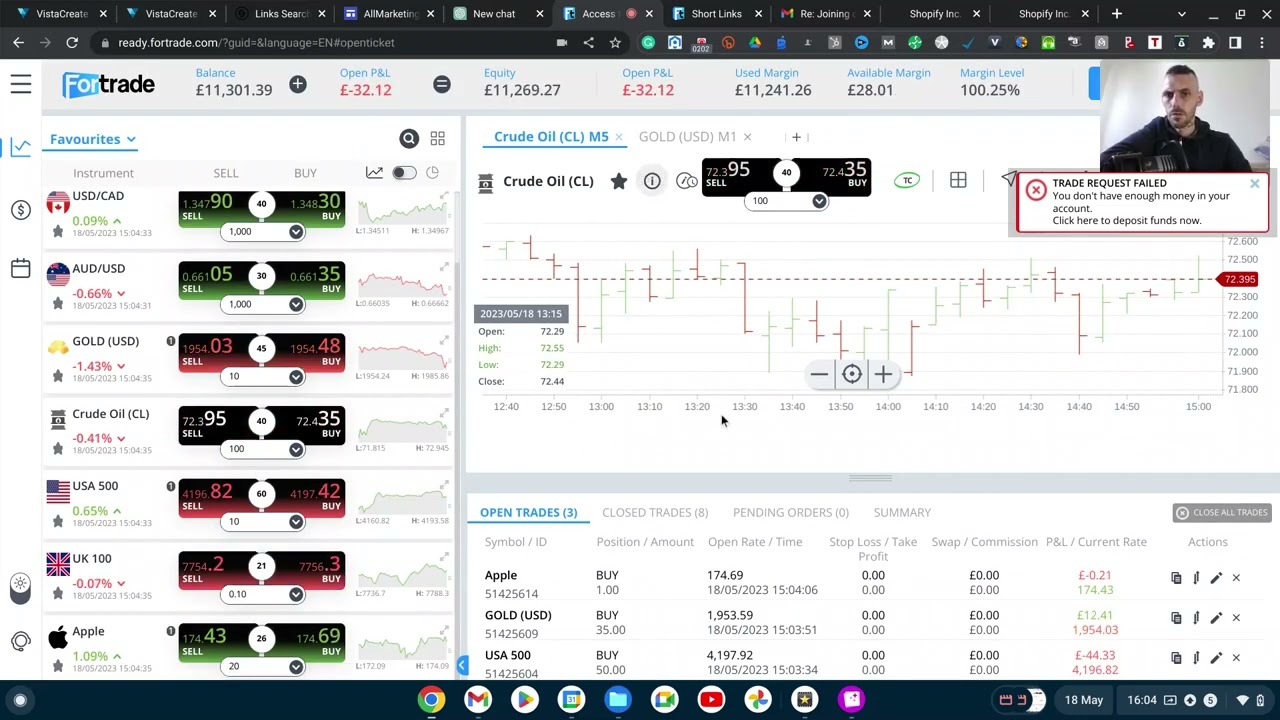The height and width of the screenshot is (720, 1280).
Task: Open Crude Oil instrument info icon
Action: 652,181
